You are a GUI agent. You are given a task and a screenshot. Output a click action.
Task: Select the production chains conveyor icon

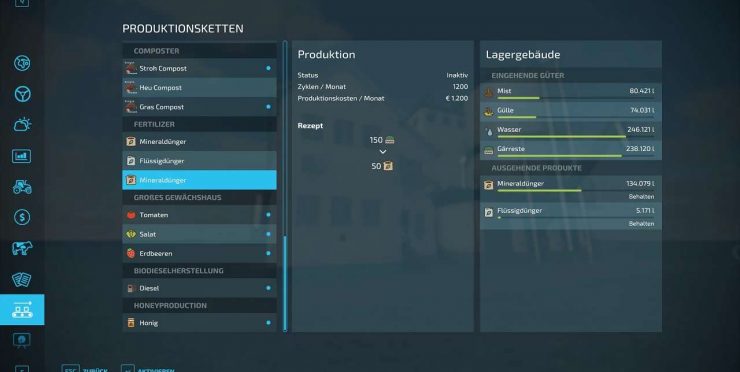pos(22,310)
